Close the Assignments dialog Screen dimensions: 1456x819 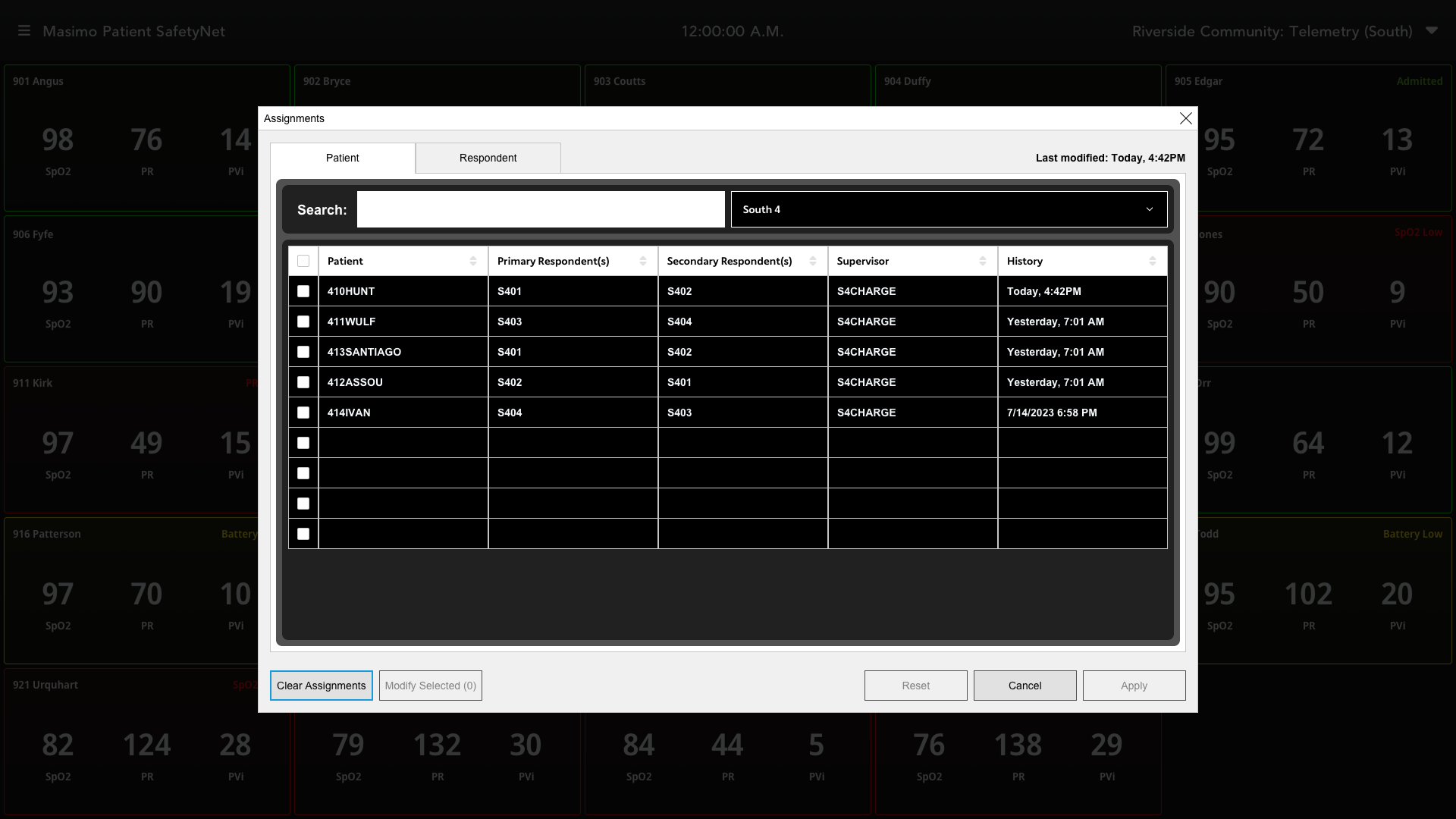click(1185, 118)
